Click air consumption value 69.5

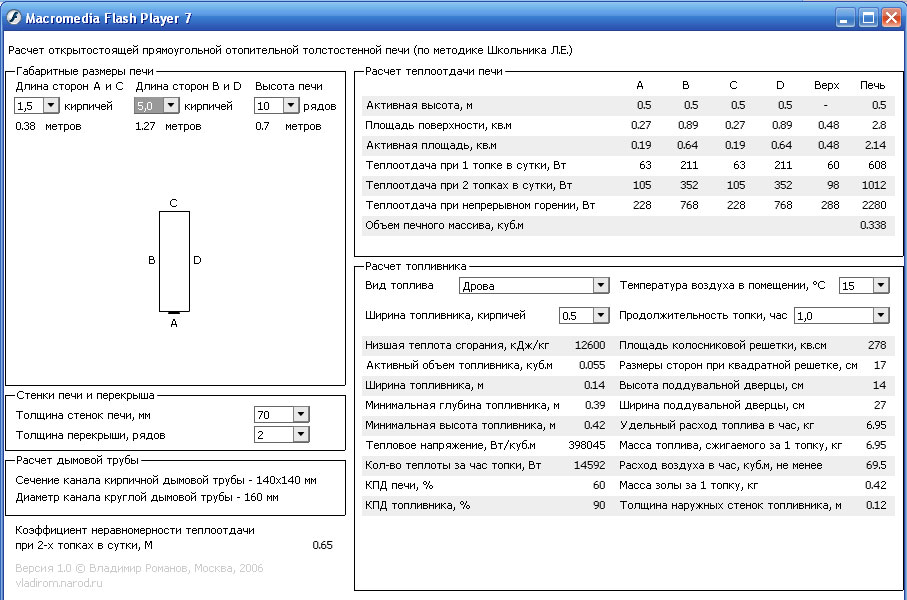tap(876, 465)
